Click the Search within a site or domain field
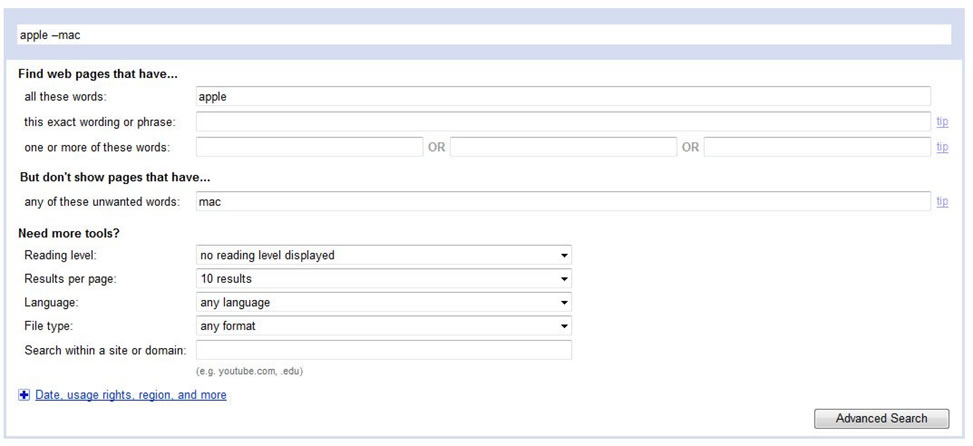The height and width of the screenshot is (446, 973). pyautogui.click(x=384, y=350)
